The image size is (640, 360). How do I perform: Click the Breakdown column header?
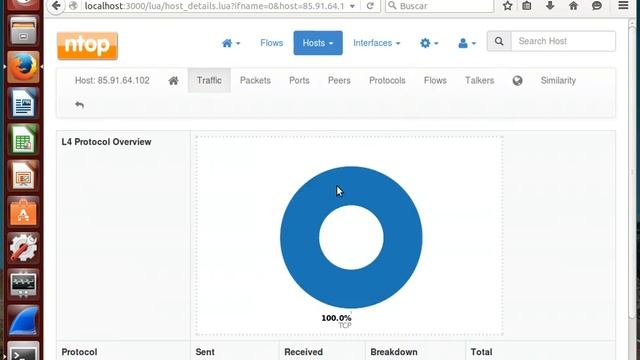coord(394,352)
